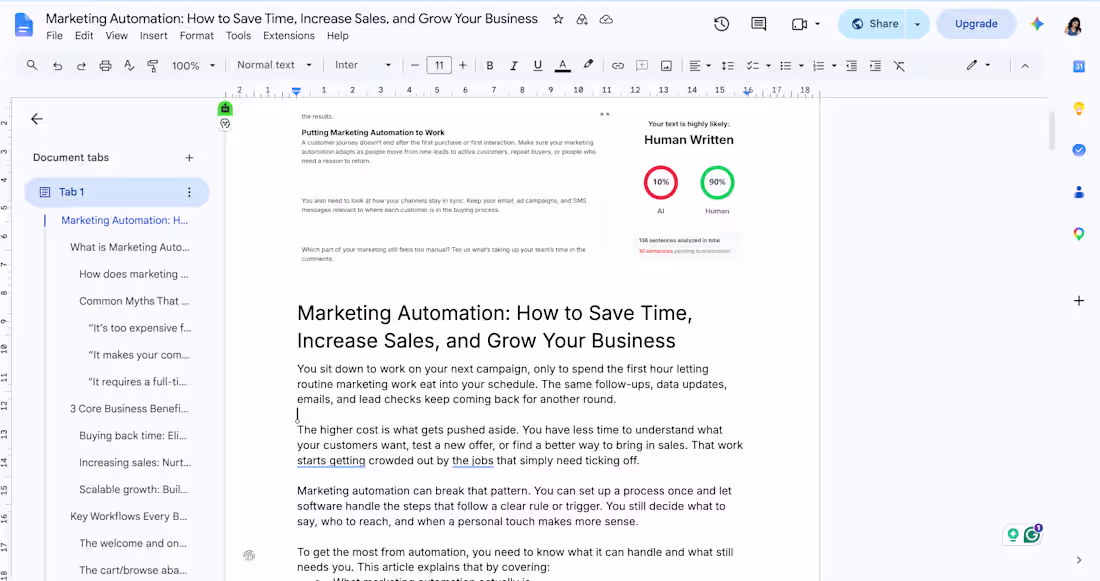Start a Meet video call
1100x581 pixels.
(x=799, y=24)
